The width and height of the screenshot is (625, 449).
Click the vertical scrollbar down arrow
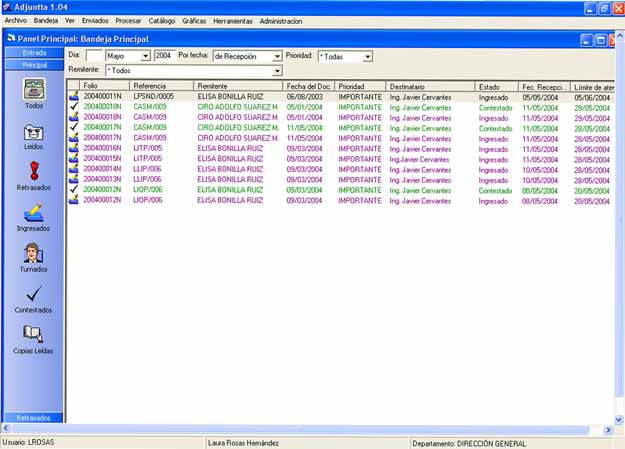[x=619, y=419]
